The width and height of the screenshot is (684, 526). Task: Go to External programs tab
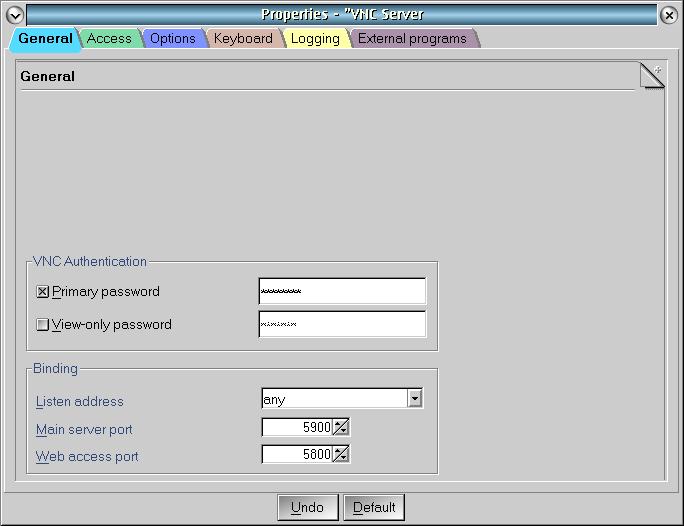coord(412,38)
